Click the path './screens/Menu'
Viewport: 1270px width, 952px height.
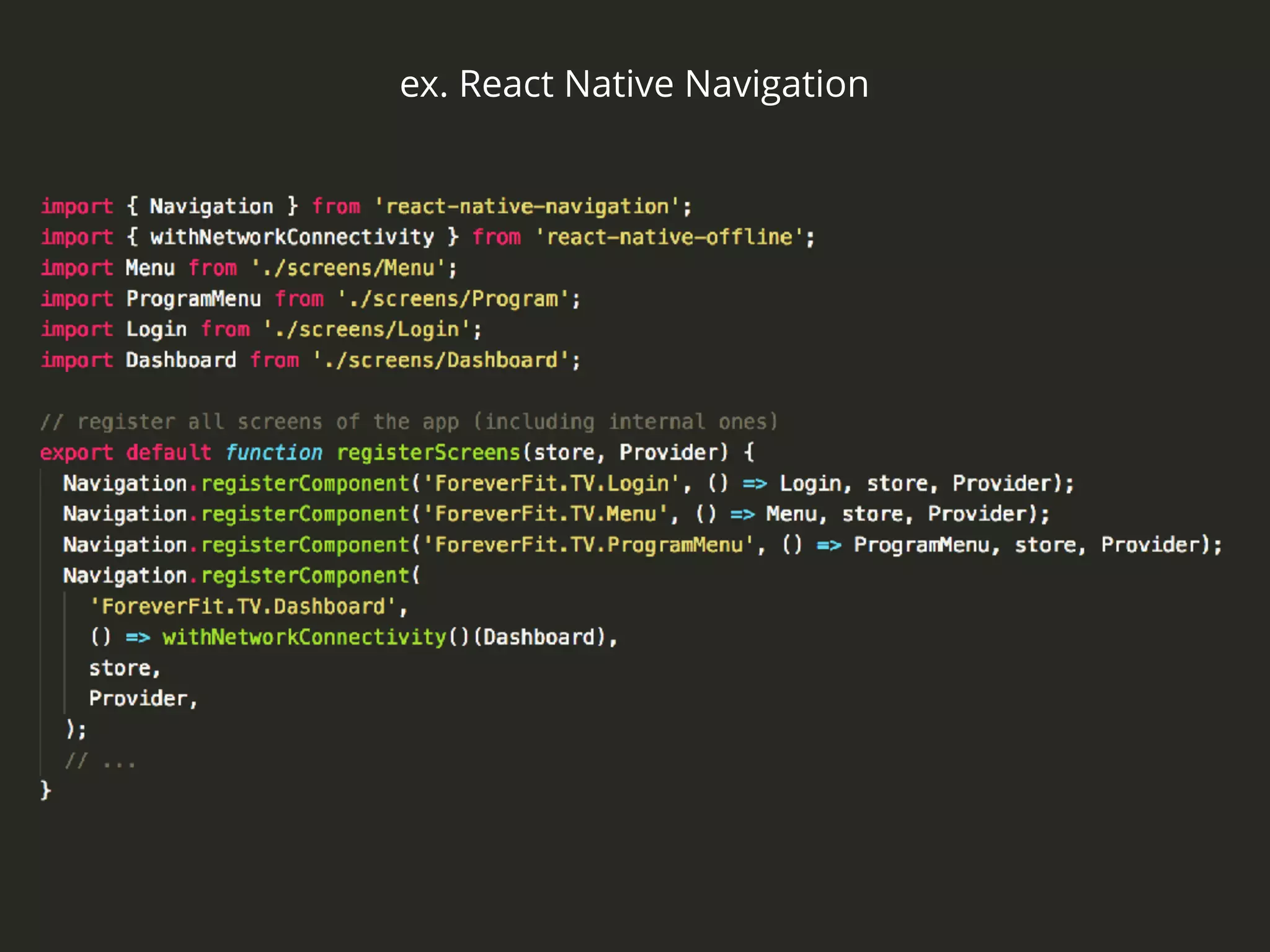pos(349,268)
